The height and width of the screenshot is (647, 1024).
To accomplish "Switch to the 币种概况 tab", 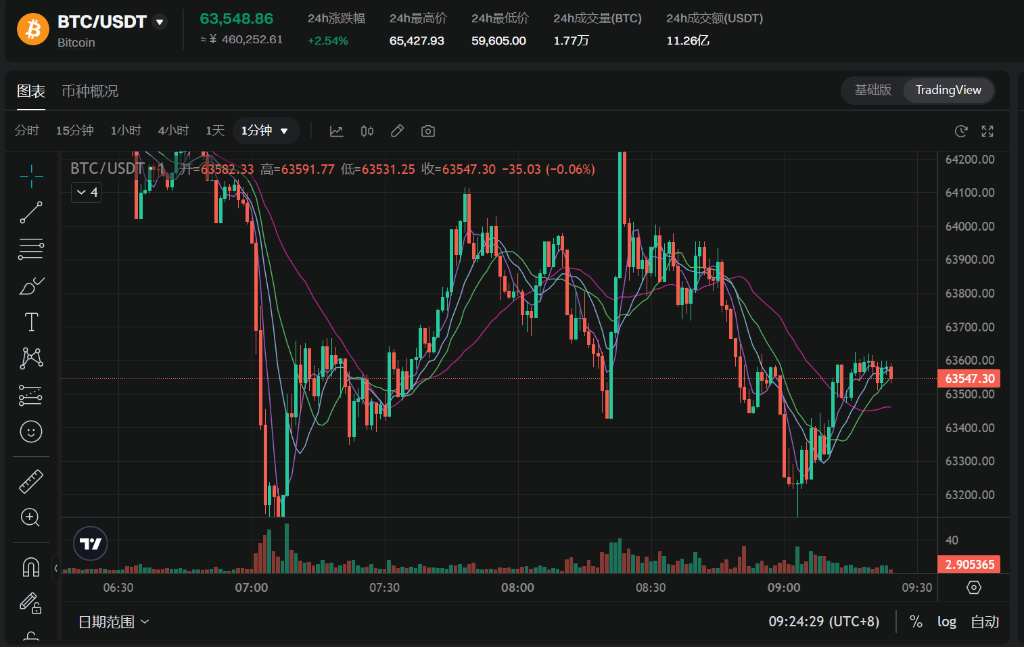I will coord(90,91).
